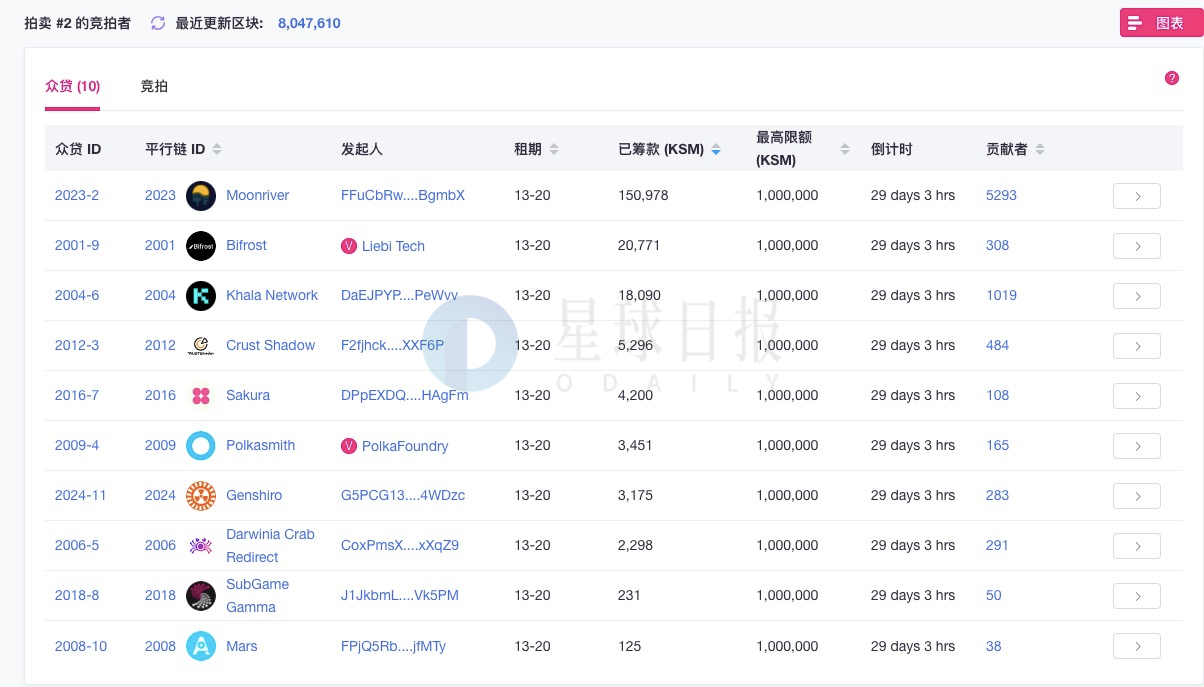
Task: Click the refresh icon beside latest block
Action: (158, 23)
